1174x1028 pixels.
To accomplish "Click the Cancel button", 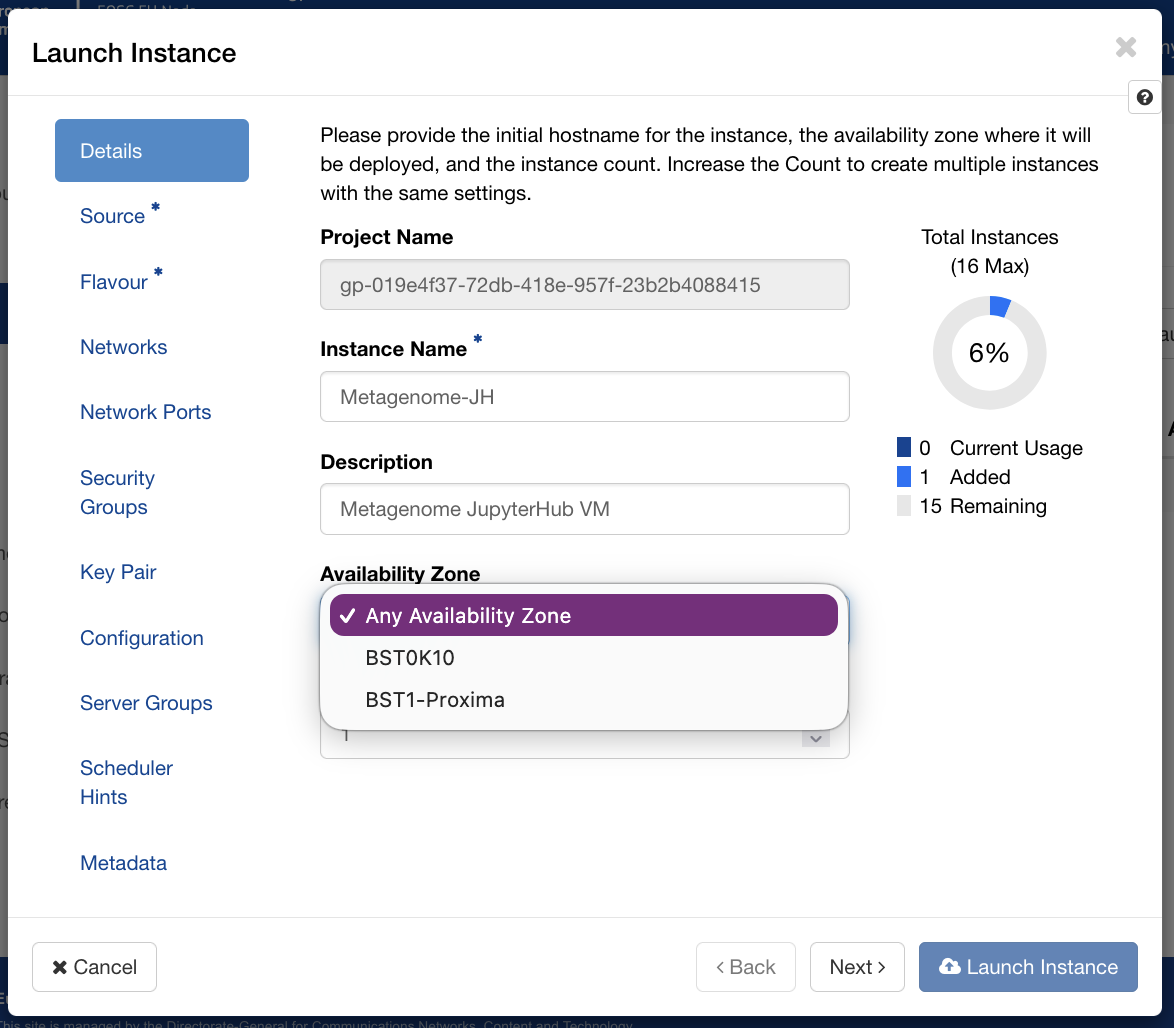I will coord(94,967).
